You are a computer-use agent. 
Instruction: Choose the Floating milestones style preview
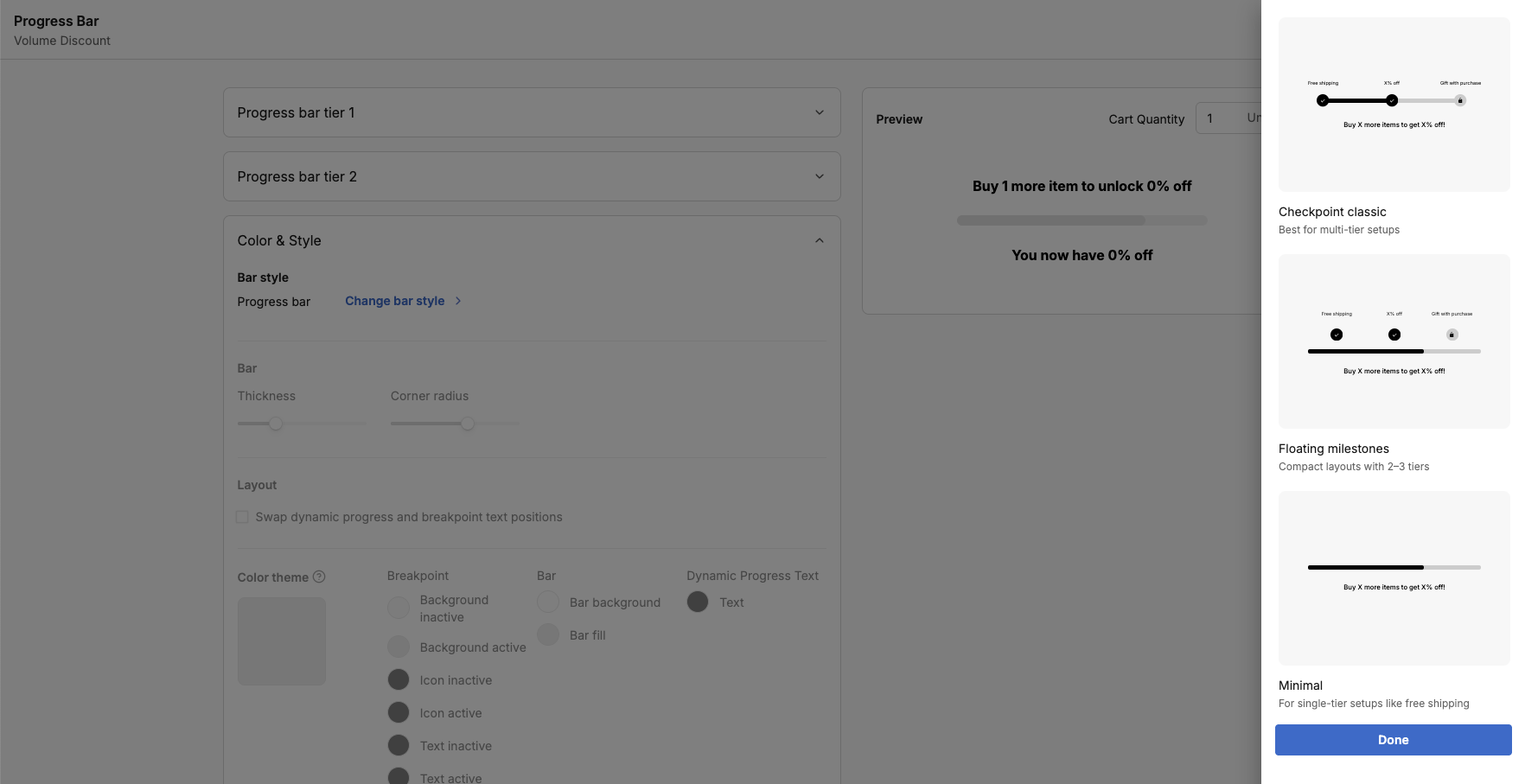(1394, 341)
